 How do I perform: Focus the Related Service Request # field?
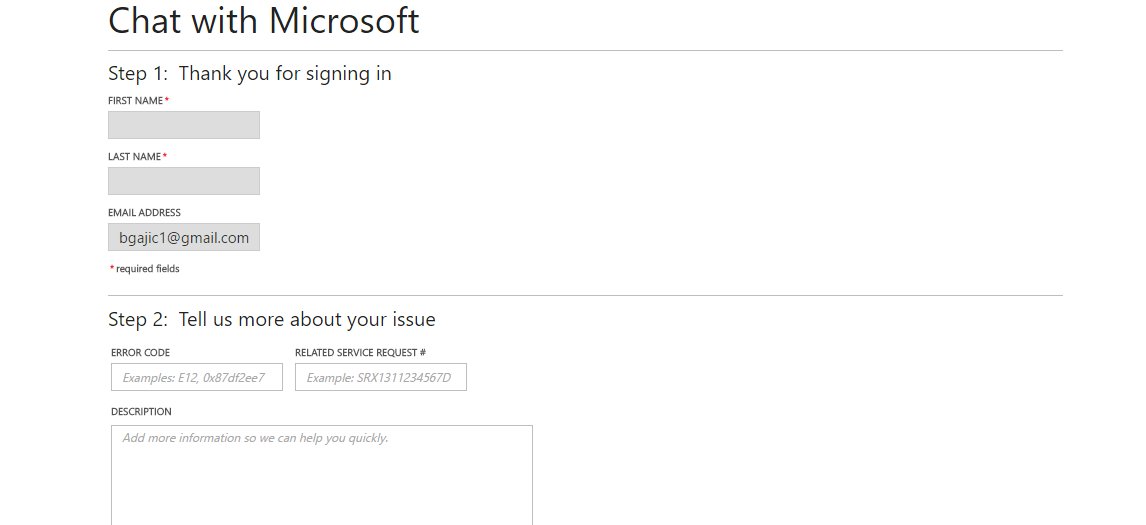pyautogui.click(x=381, y=377)
